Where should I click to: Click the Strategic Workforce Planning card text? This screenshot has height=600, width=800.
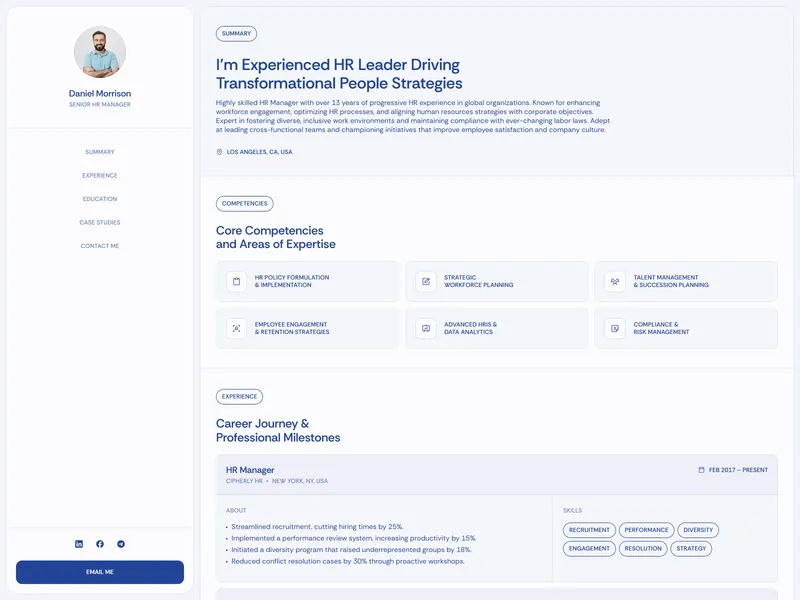click(x=479, y=281)
